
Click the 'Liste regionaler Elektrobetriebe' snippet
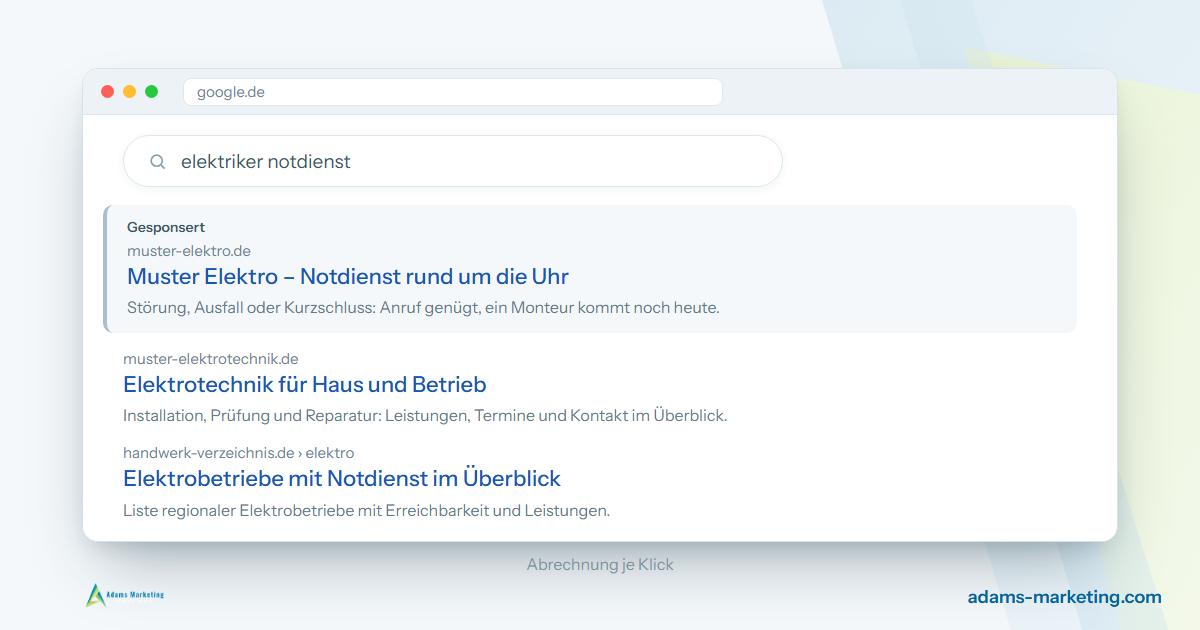pyautogui.click(x=366, y=511)
